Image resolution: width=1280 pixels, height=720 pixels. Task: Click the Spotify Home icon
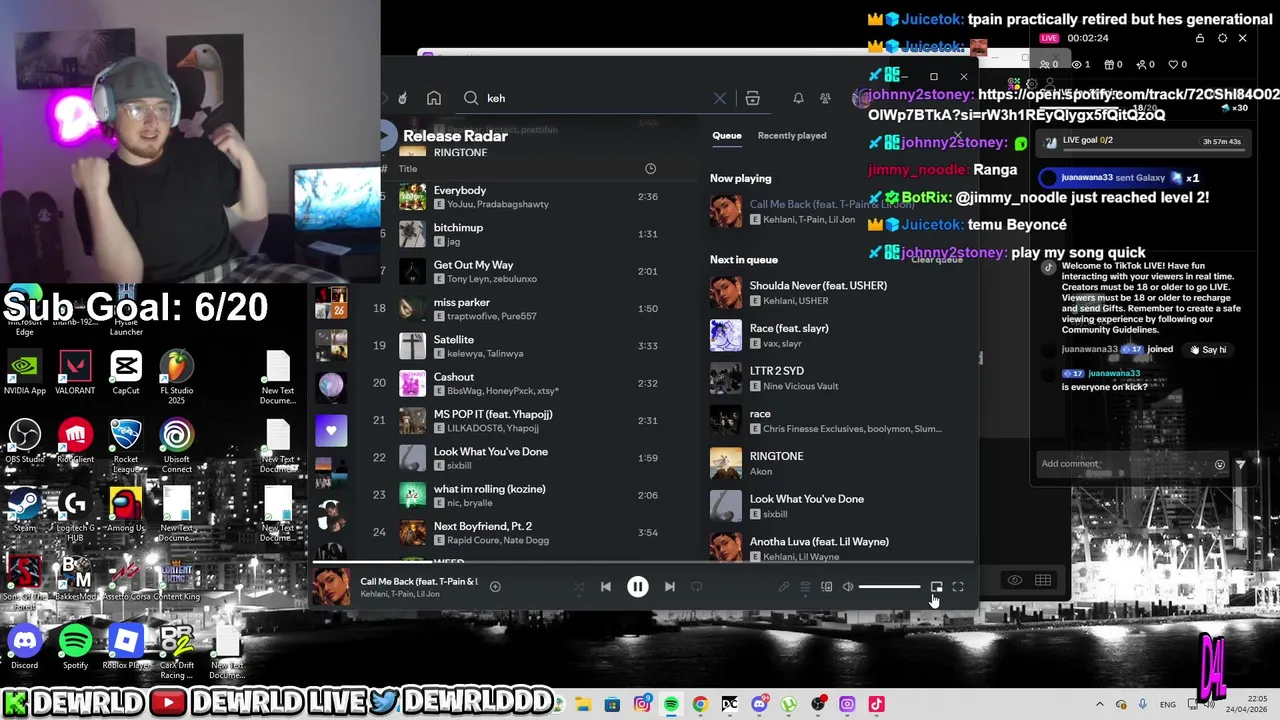click(x=433, y=98)
